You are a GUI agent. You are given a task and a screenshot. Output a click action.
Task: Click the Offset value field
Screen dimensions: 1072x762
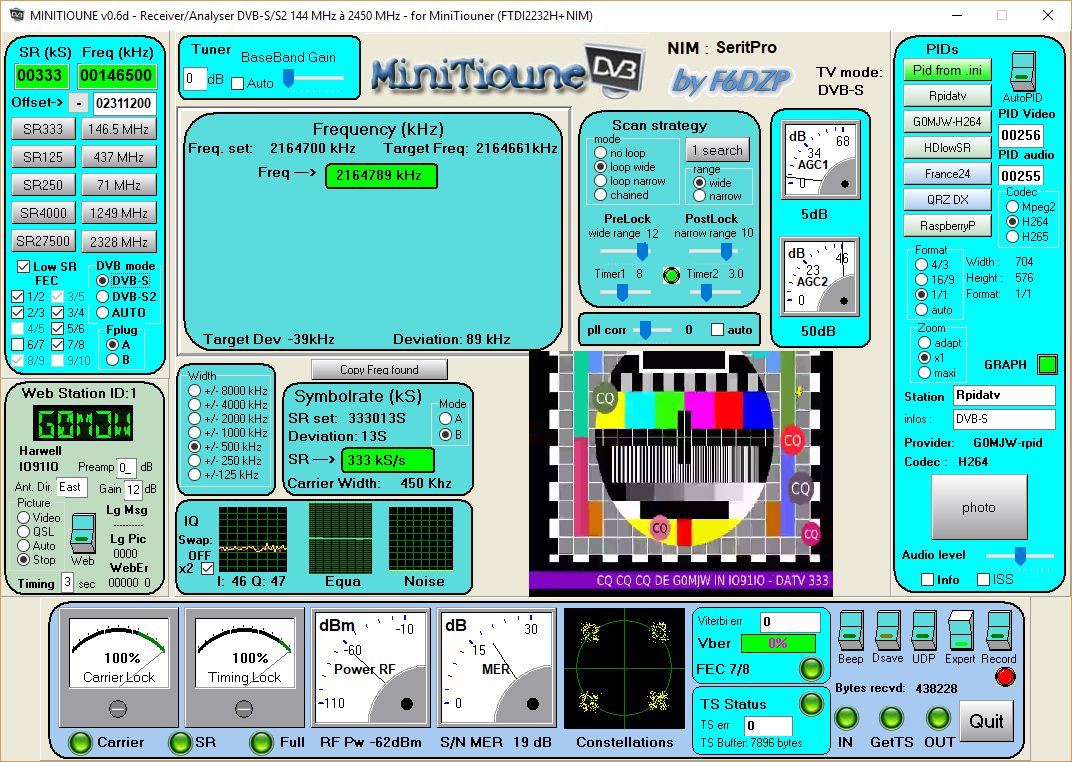pyautogui.click(x=124, y=103)
